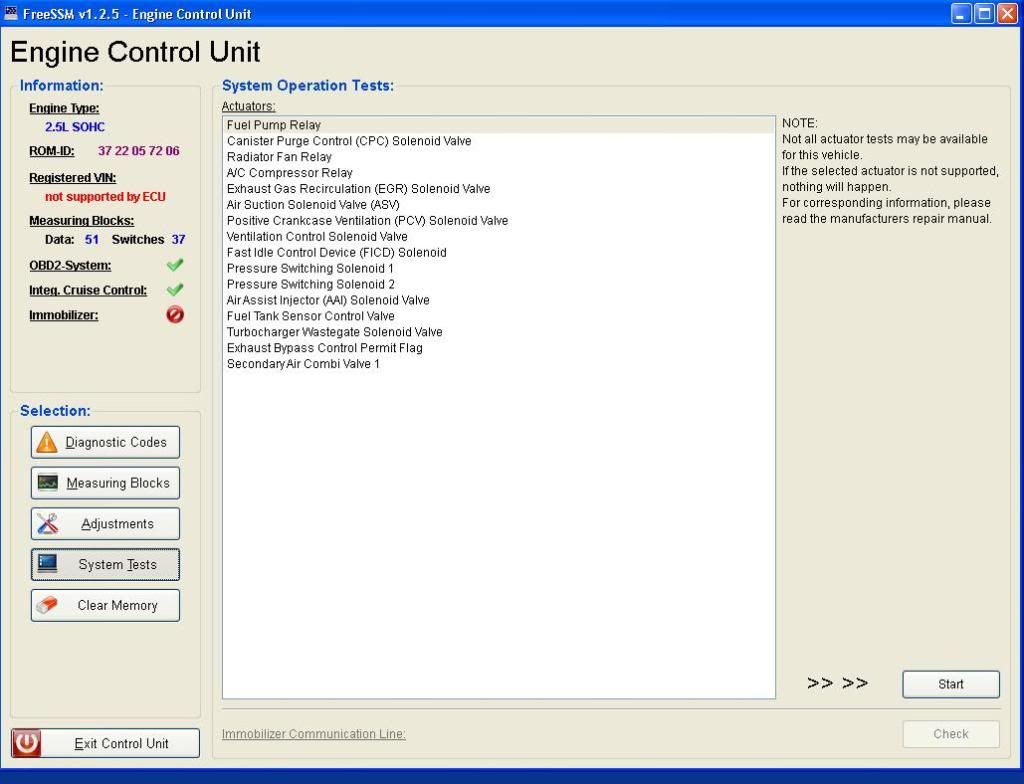Click the green checkmark beside OBD2-System
The width and height of the screenshot is (1024, 784).
tap(175, 265)
